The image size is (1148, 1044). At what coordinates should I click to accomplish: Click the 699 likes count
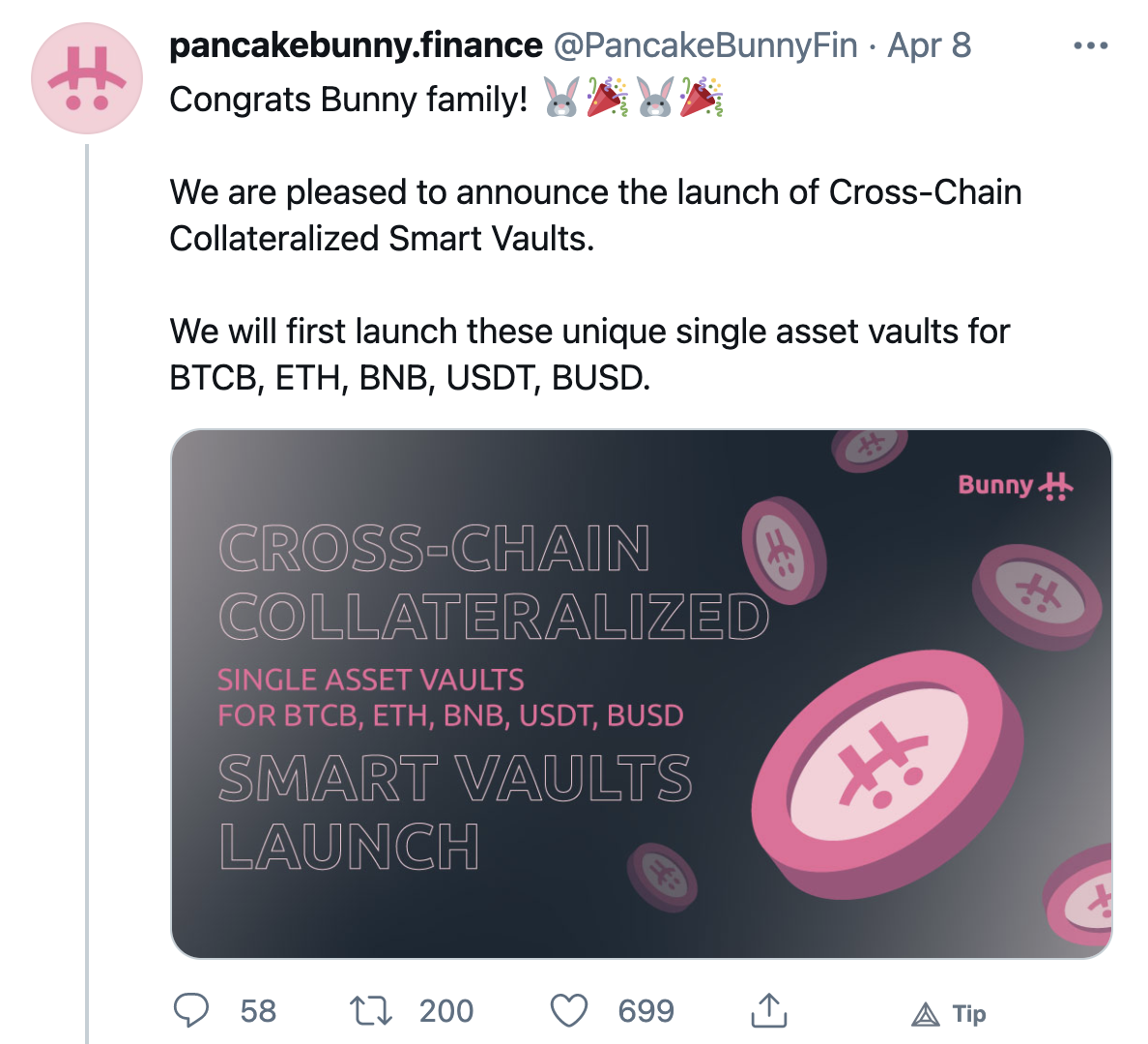click(646, 1011)
